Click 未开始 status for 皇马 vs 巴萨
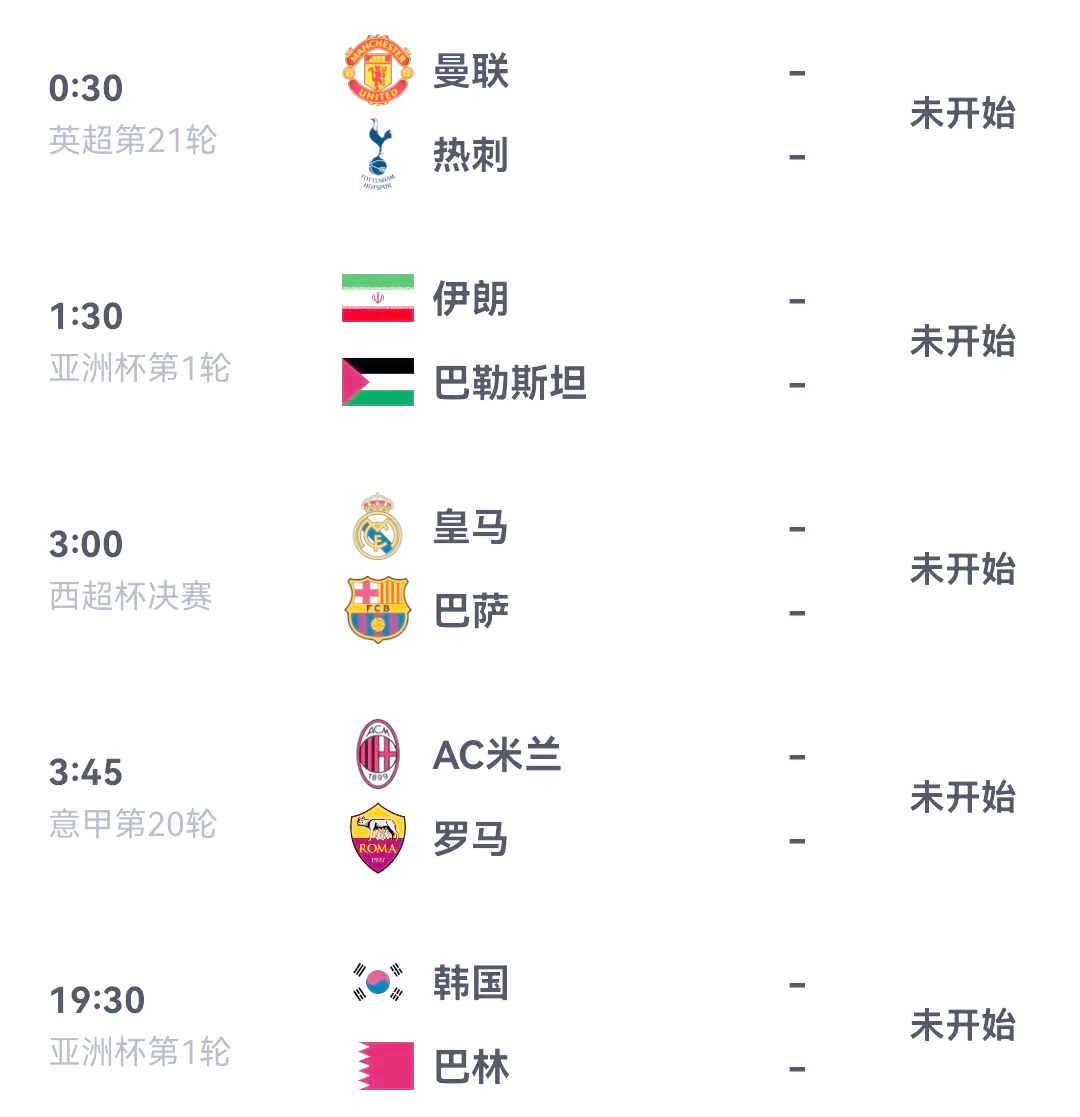Image resolution: width=1080 pixels, height=1117 pixels. coord(962,569)
